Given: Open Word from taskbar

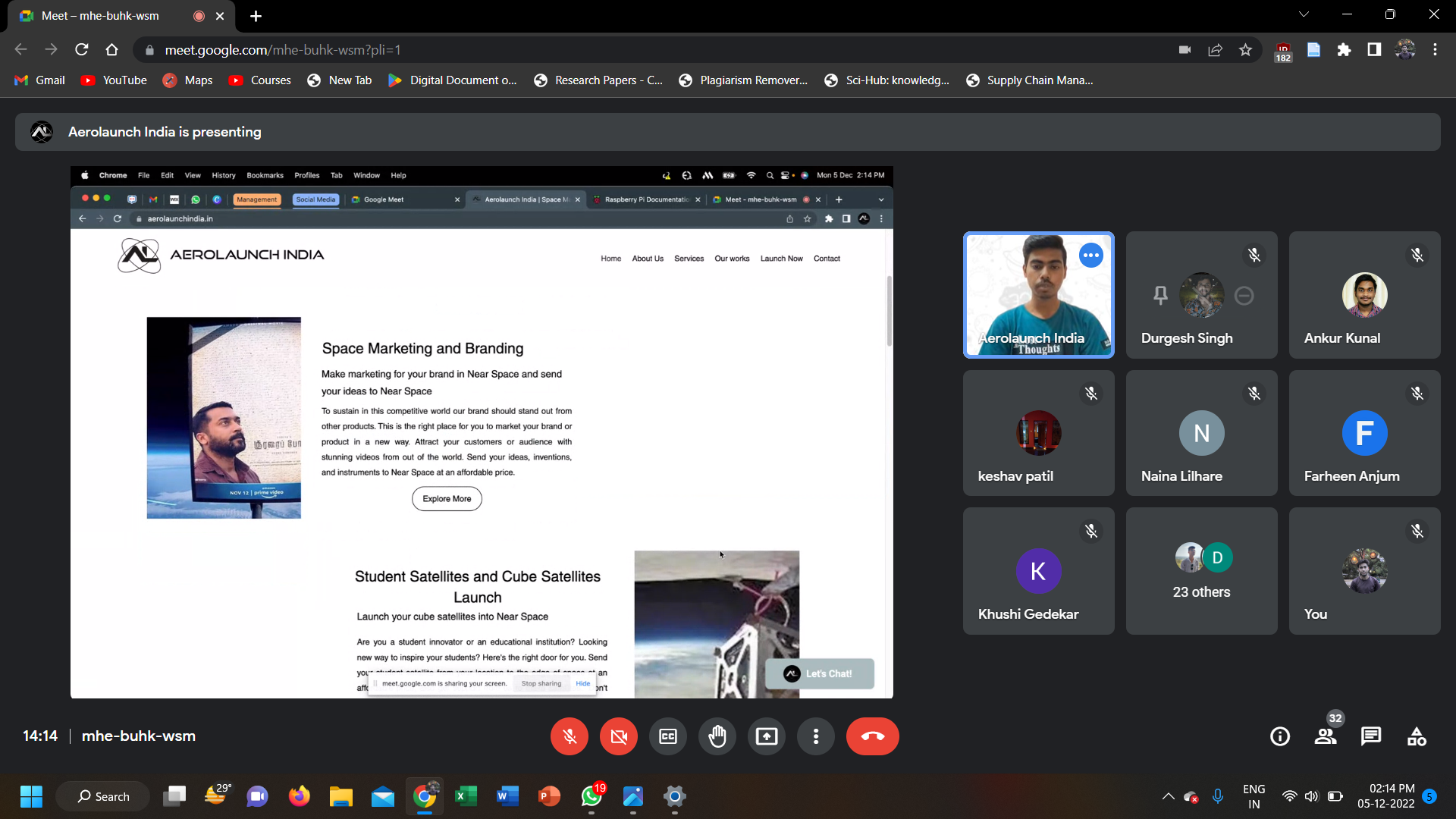Looking at the screenshot, I should click(507, 796).
